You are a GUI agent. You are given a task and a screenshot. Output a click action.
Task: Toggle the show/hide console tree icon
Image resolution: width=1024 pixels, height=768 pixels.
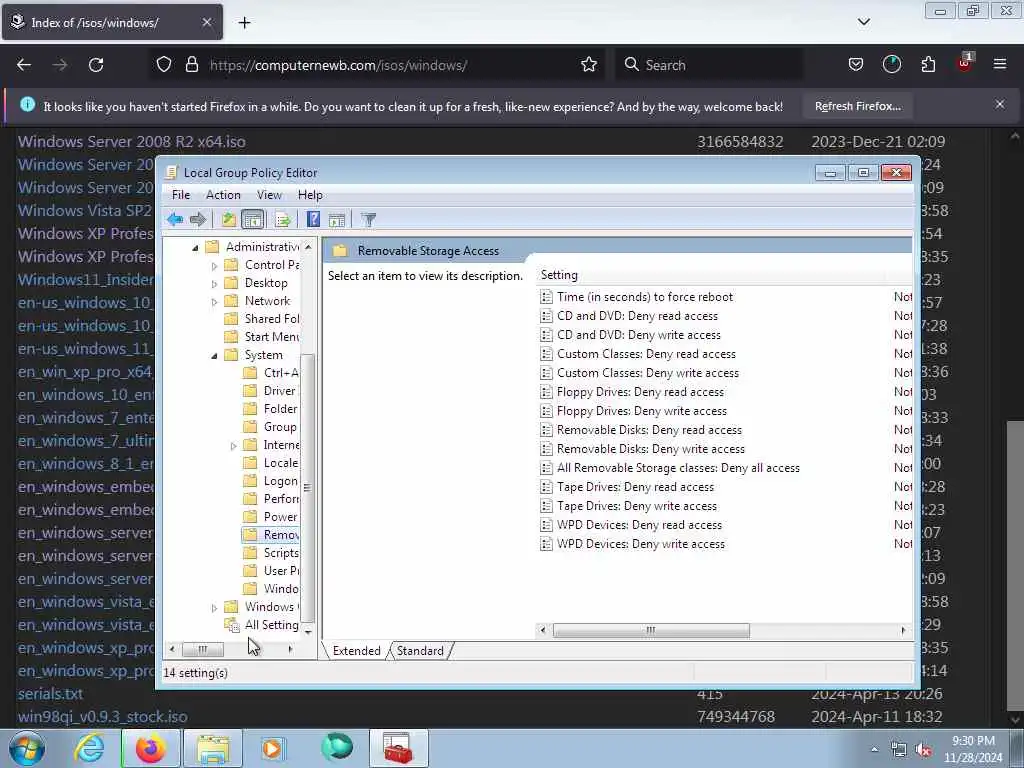[x=253, y=219]
